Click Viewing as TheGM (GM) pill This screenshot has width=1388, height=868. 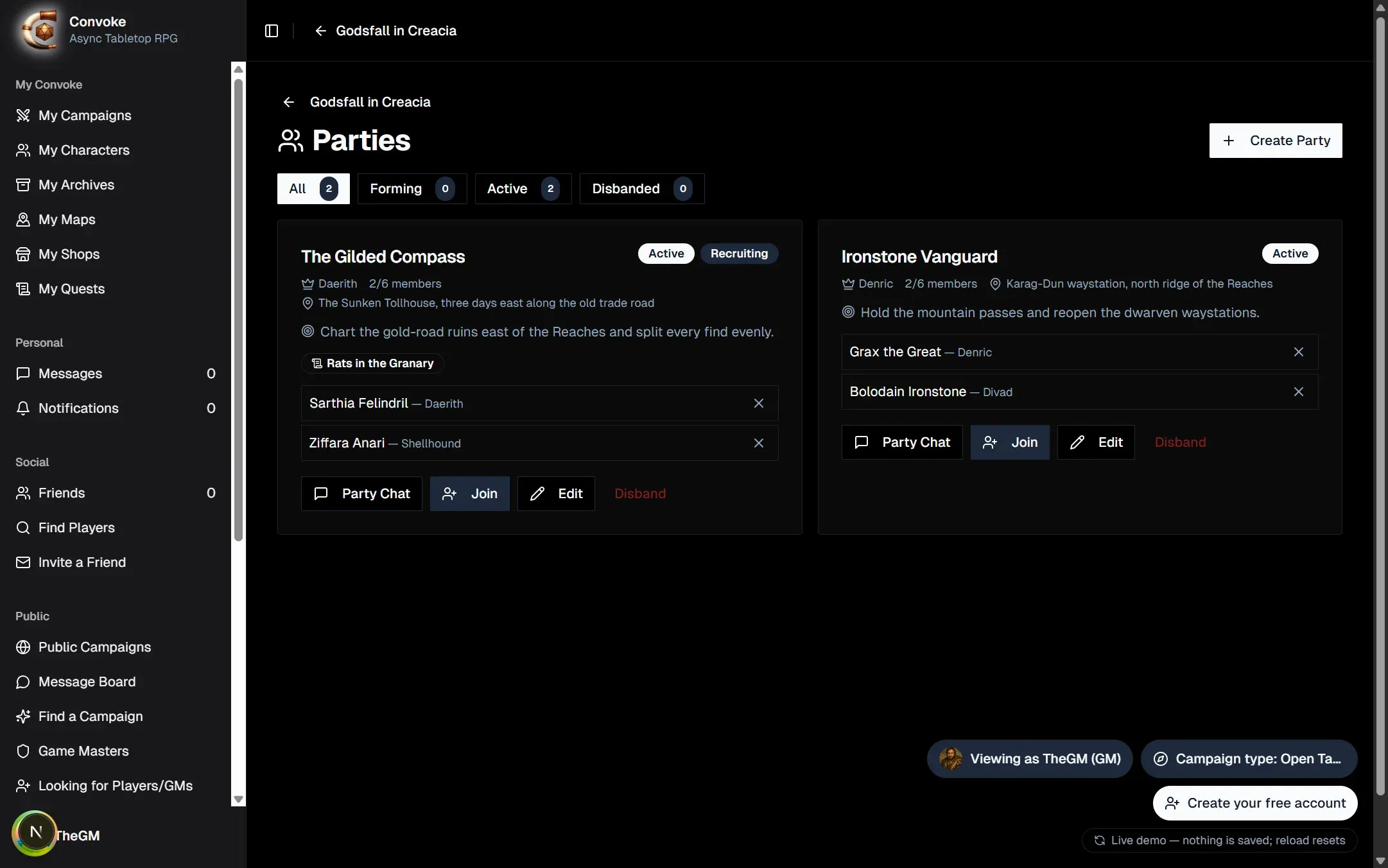(x=1030, y=759)
